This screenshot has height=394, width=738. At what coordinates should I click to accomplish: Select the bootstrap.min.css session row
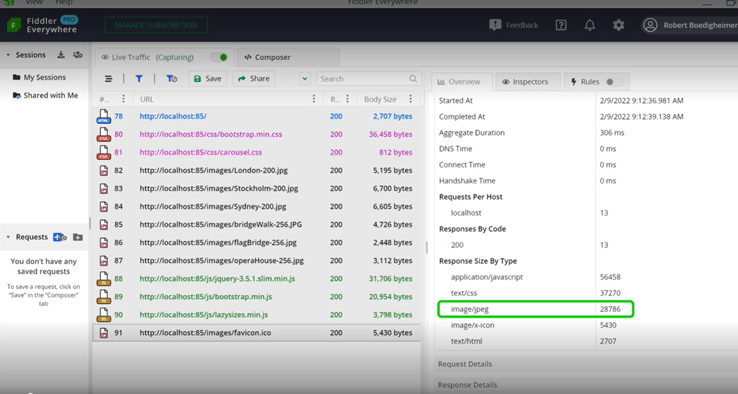pyautogui.click(x=257, y=134)
